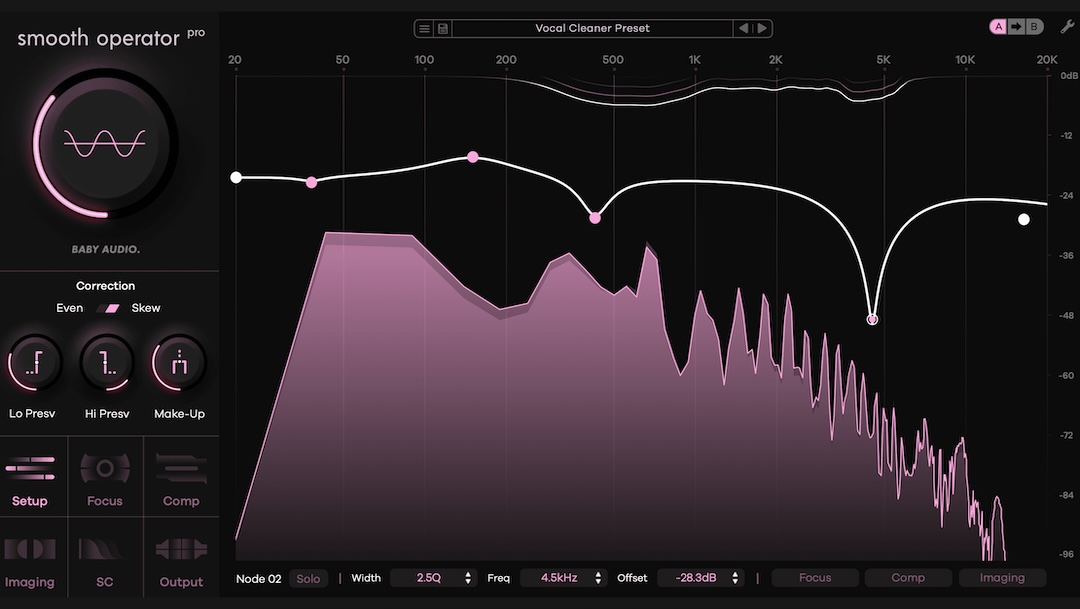Open the Imaging tab in sidebar

[30, 558]
